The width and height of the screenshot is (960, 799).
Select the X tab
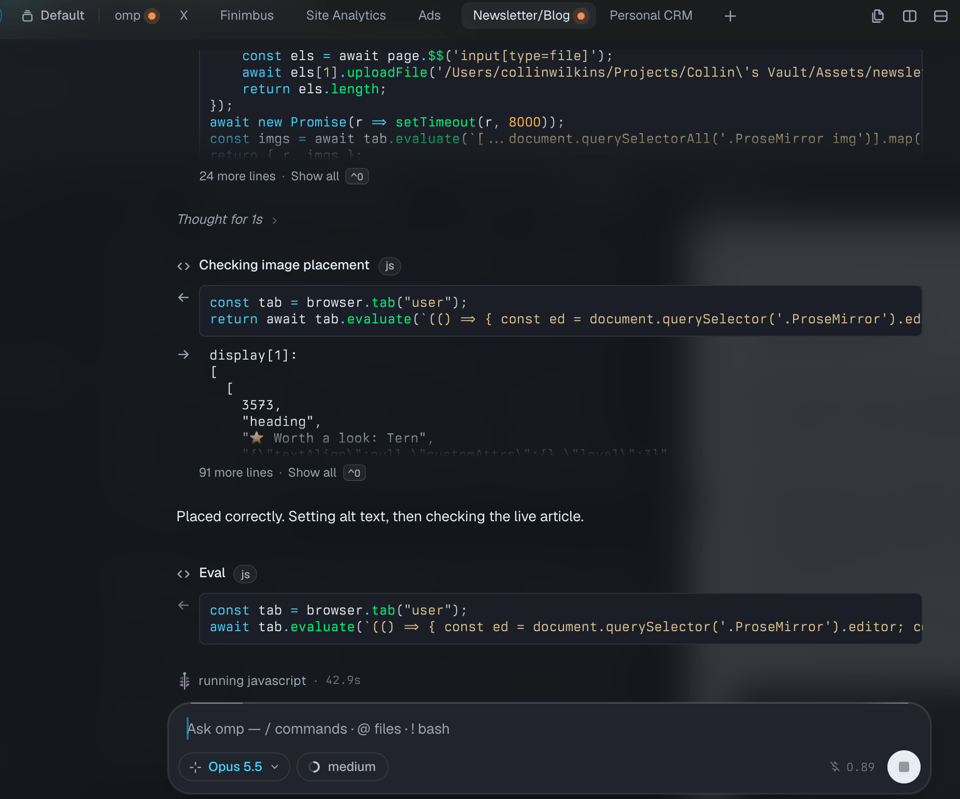(x=184, y=15)
